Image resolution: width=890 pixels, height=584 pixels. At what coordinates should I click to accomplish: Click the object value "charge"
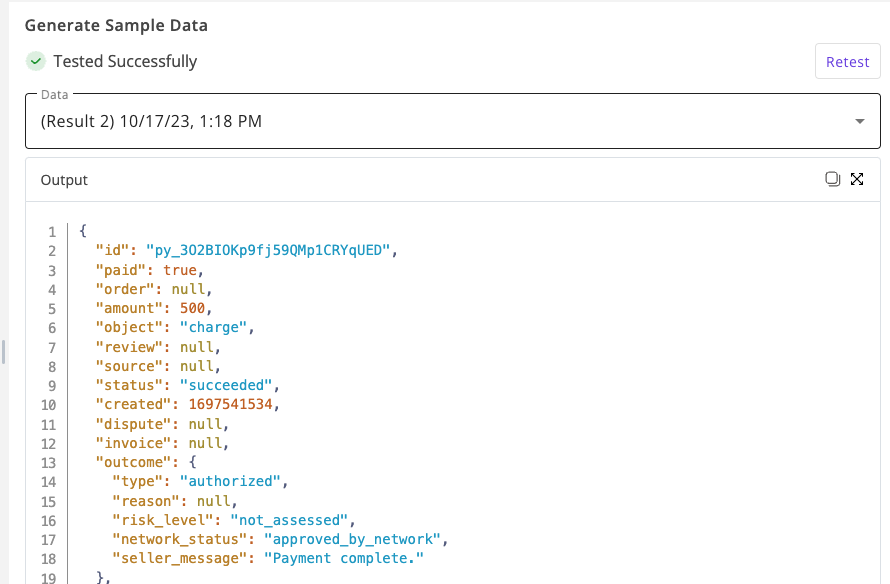point(213,327)
